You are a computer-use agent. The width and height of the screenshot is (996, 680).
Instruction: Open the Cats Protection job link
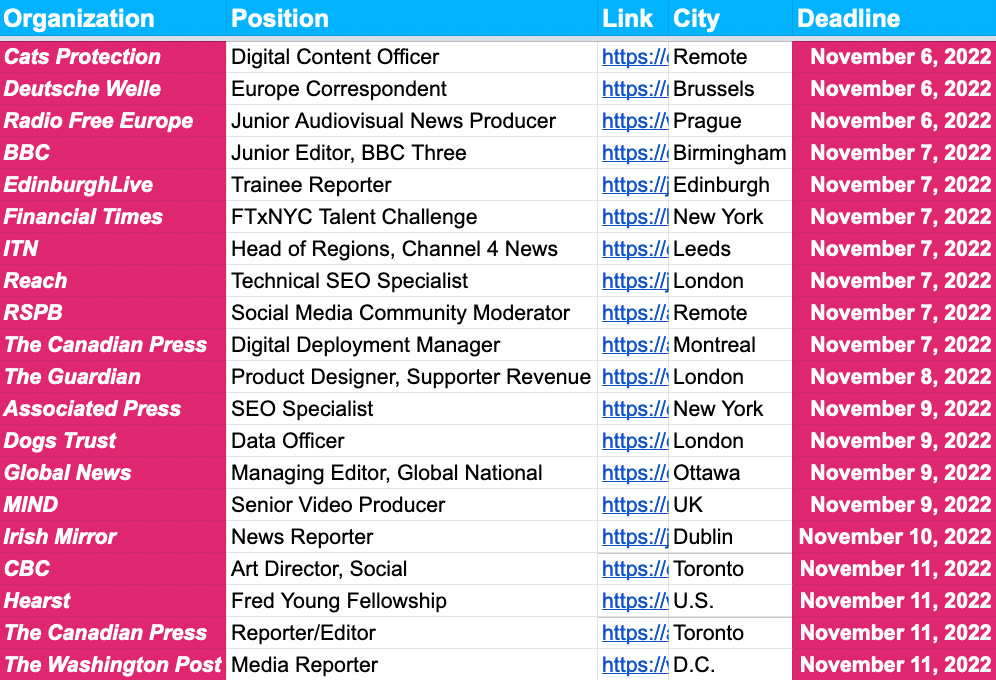[635, 57]
